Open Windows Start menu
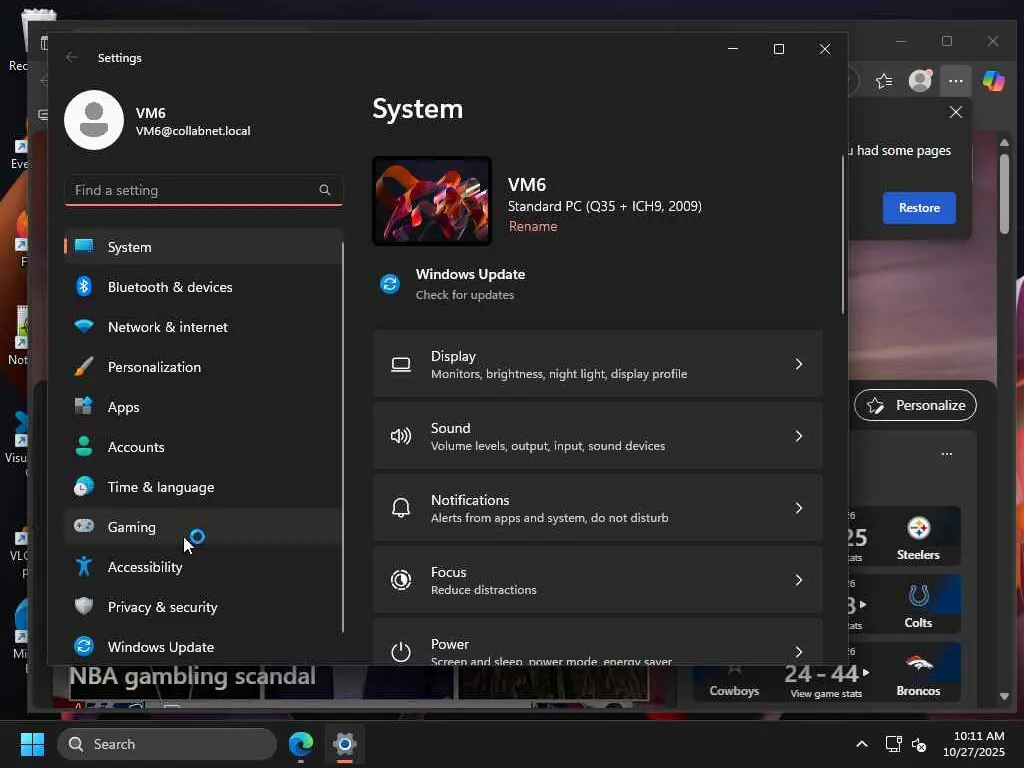 point(32,744)
